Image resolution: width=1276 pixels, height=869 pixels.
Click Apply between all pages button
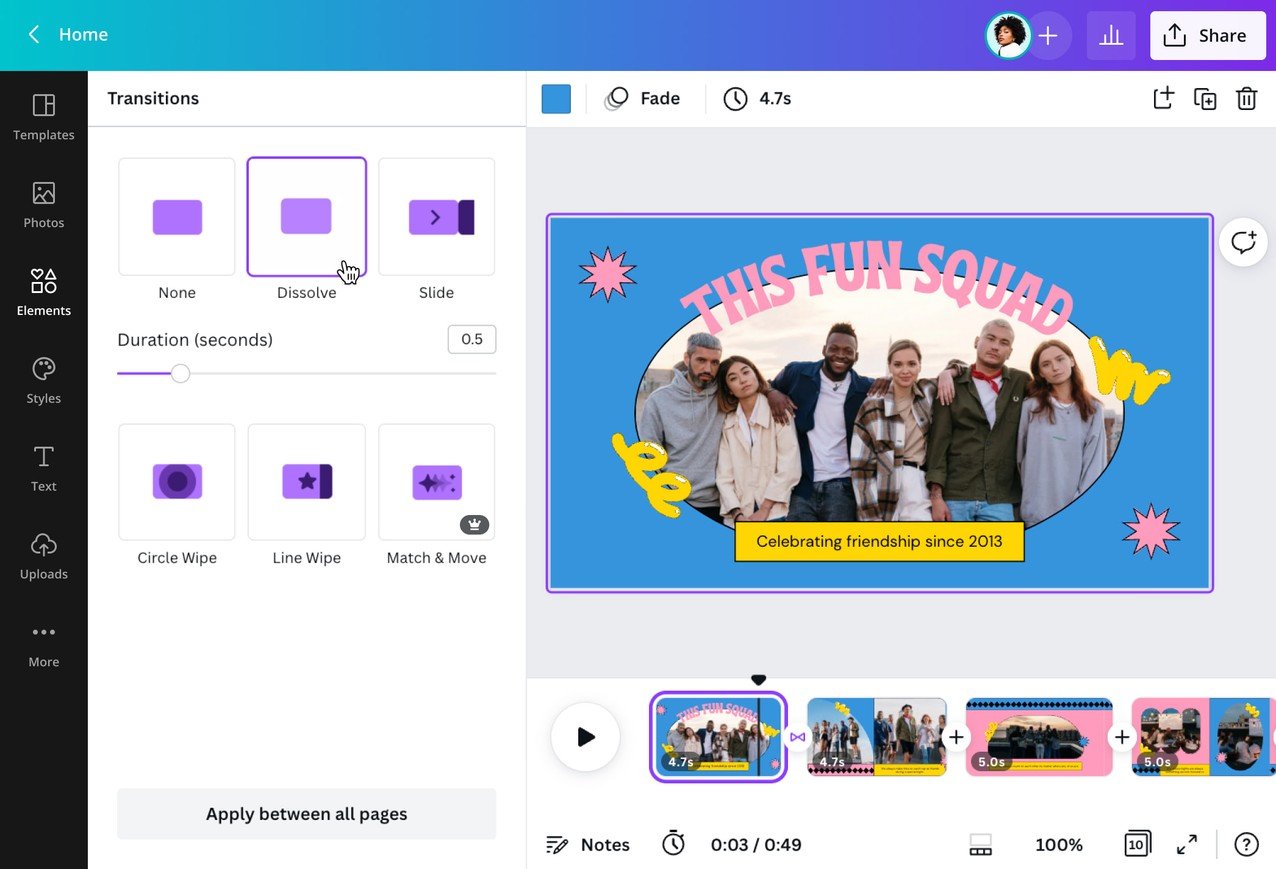click(x=306, y=813)
